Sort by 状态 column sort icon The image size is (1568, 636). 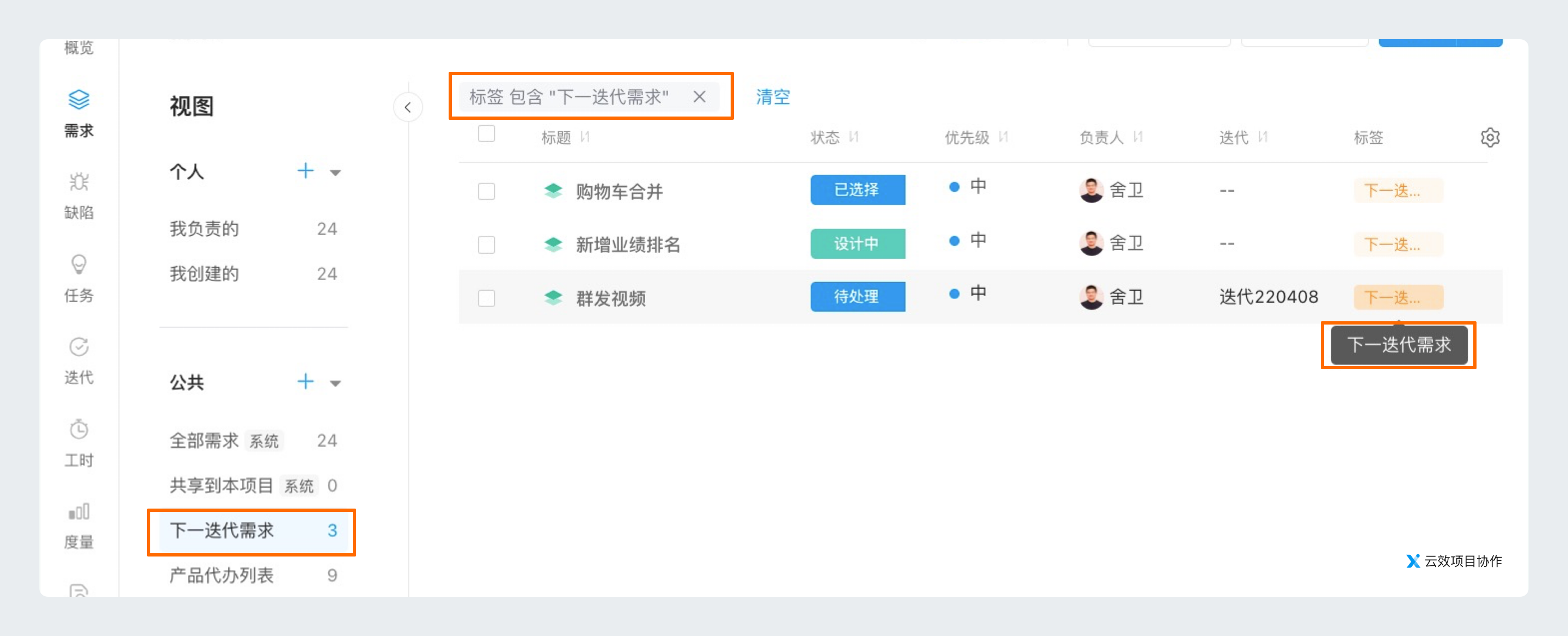pyautogui.click(x=853, y=138)
